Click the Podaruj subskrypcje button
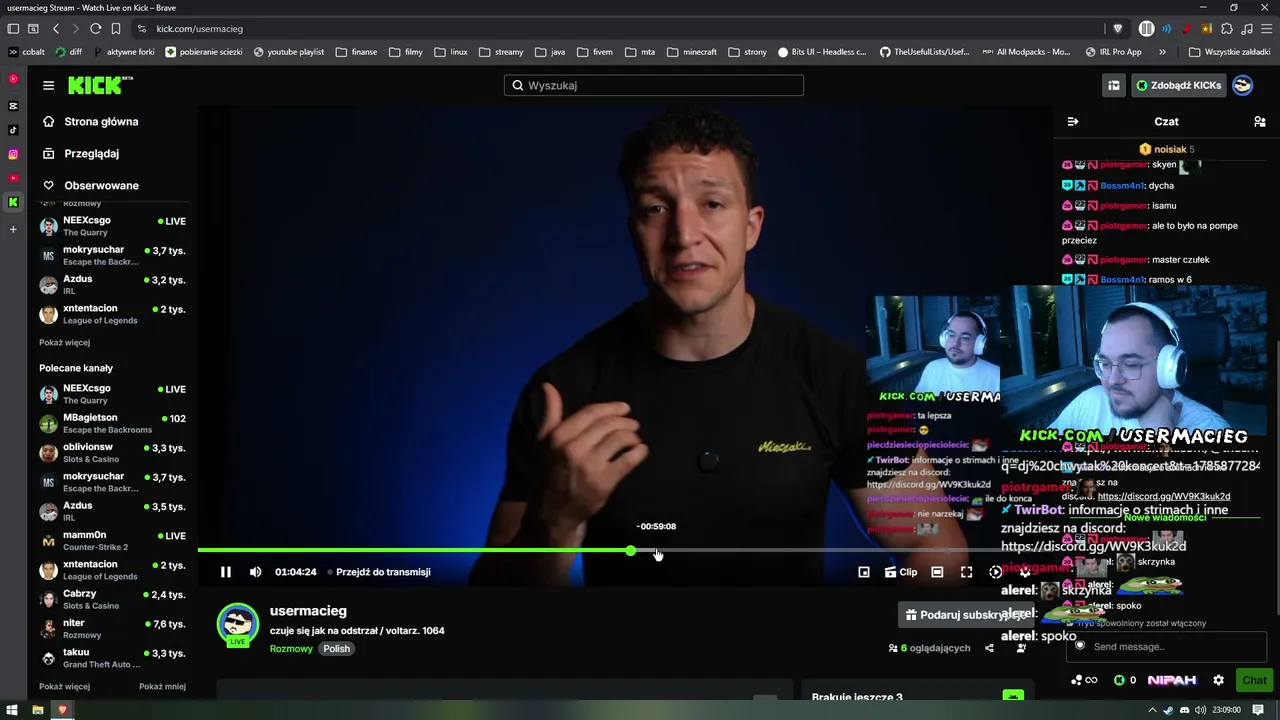This screenshot has width=1280, height=720. (964, 615)
